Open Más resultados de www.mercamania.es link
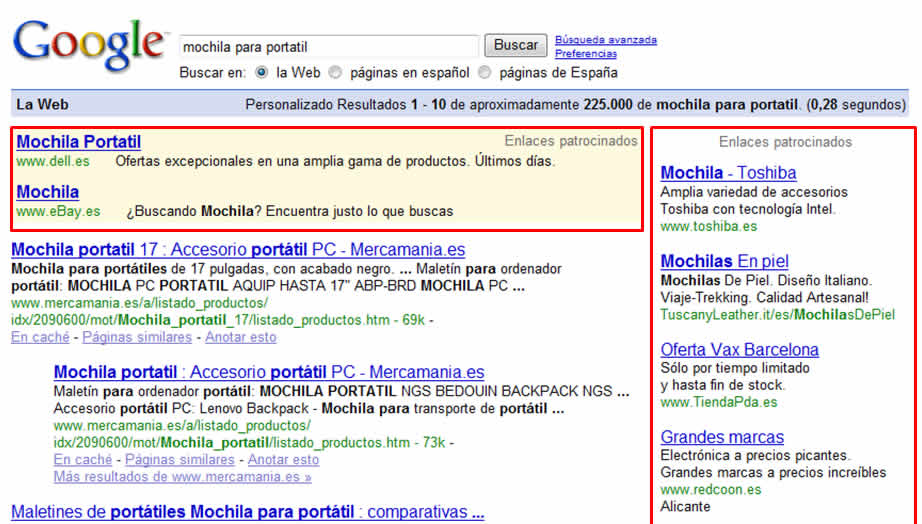The height and width of the screenshot is (524, 922). 182,476
